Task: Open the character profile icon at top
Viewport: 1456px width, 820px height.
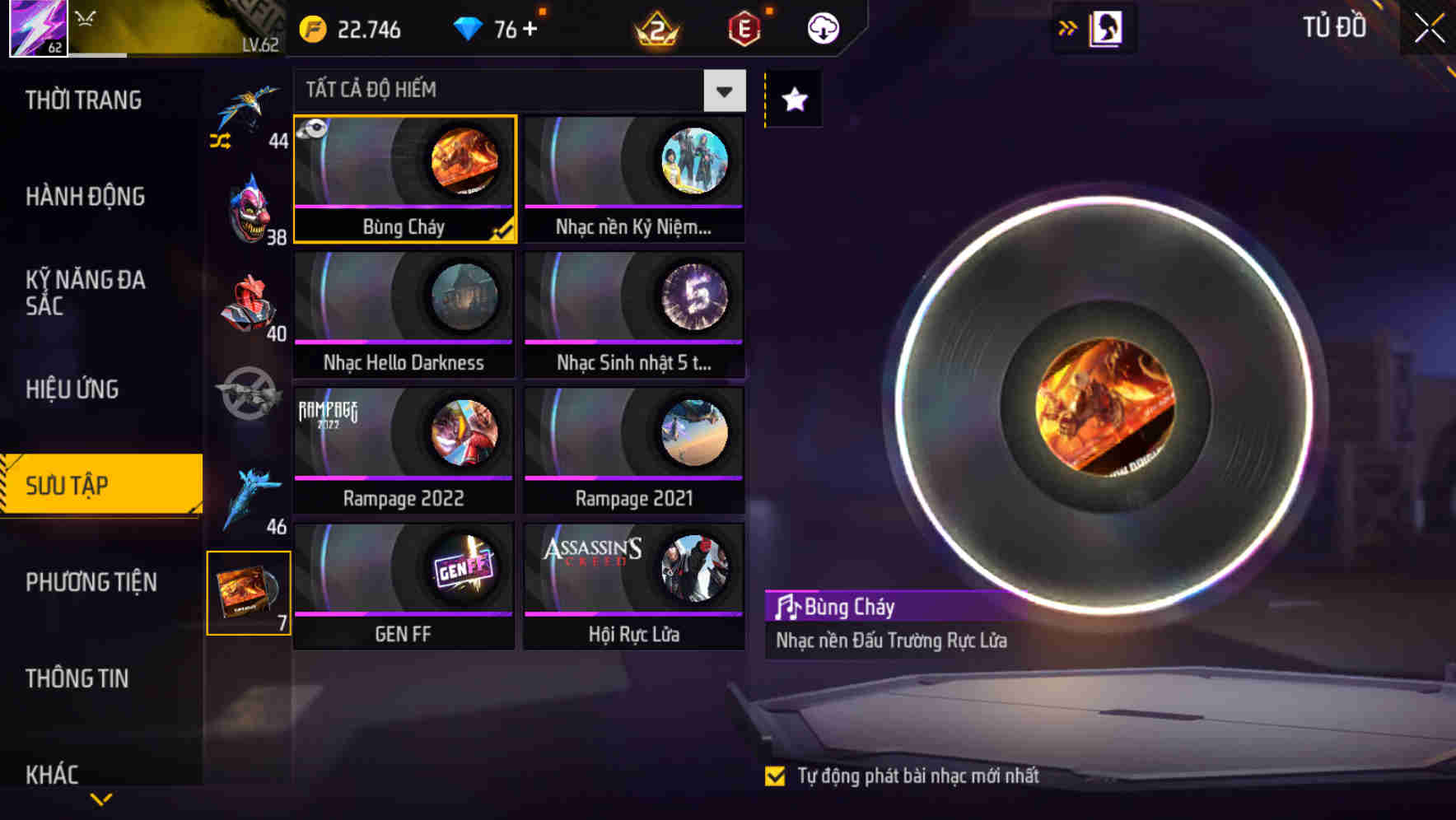Action: click(x=1105, y=28)
